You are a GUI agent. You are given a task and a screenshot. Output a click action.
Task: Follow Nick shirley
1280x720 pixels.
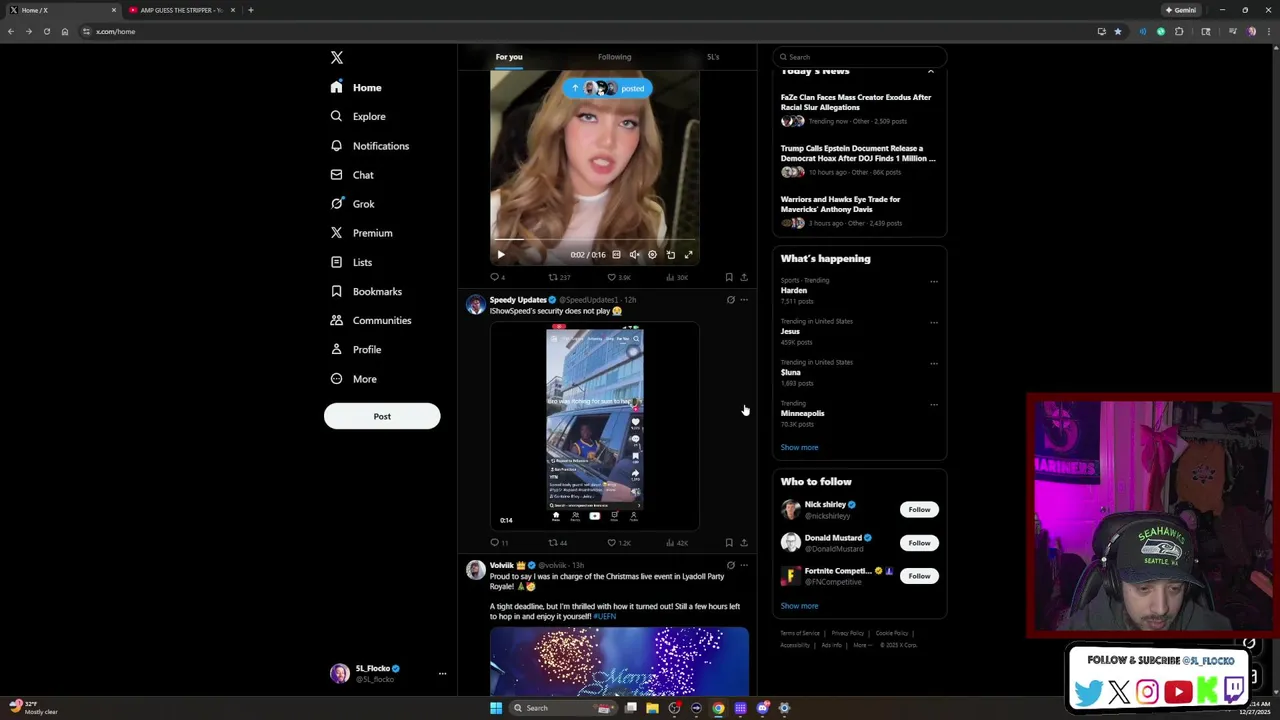(x=919, y=510)
